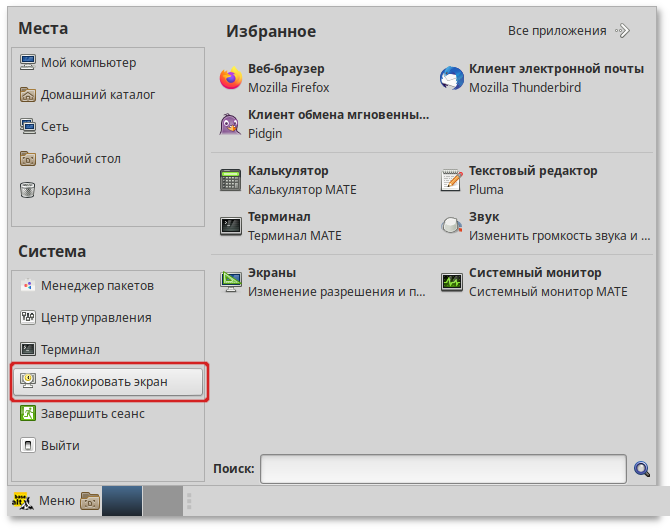Viewport: 670px width, 530px height.
Task: Expand Все приложения list
Action: [x=568, y=31]
